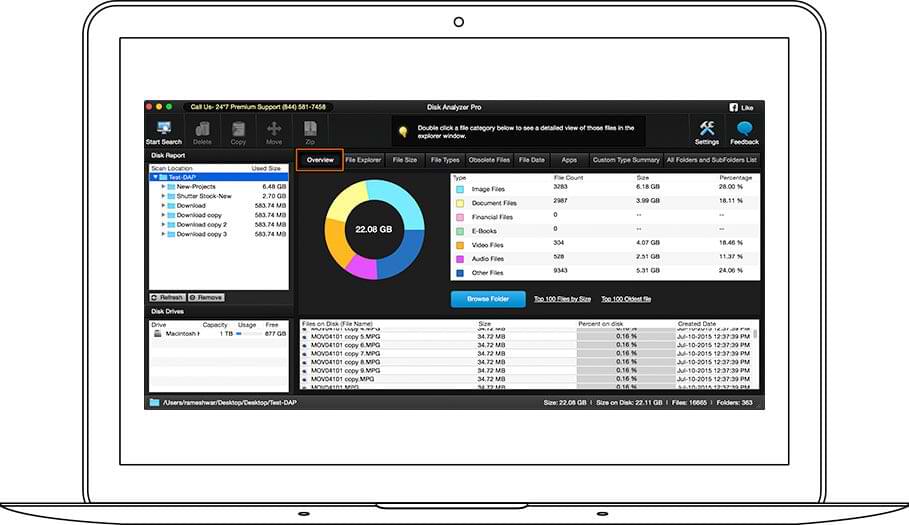Open the Top 100 Oldest file link
Viewport: 909px width, 525px height.
(x=626, y=299)
